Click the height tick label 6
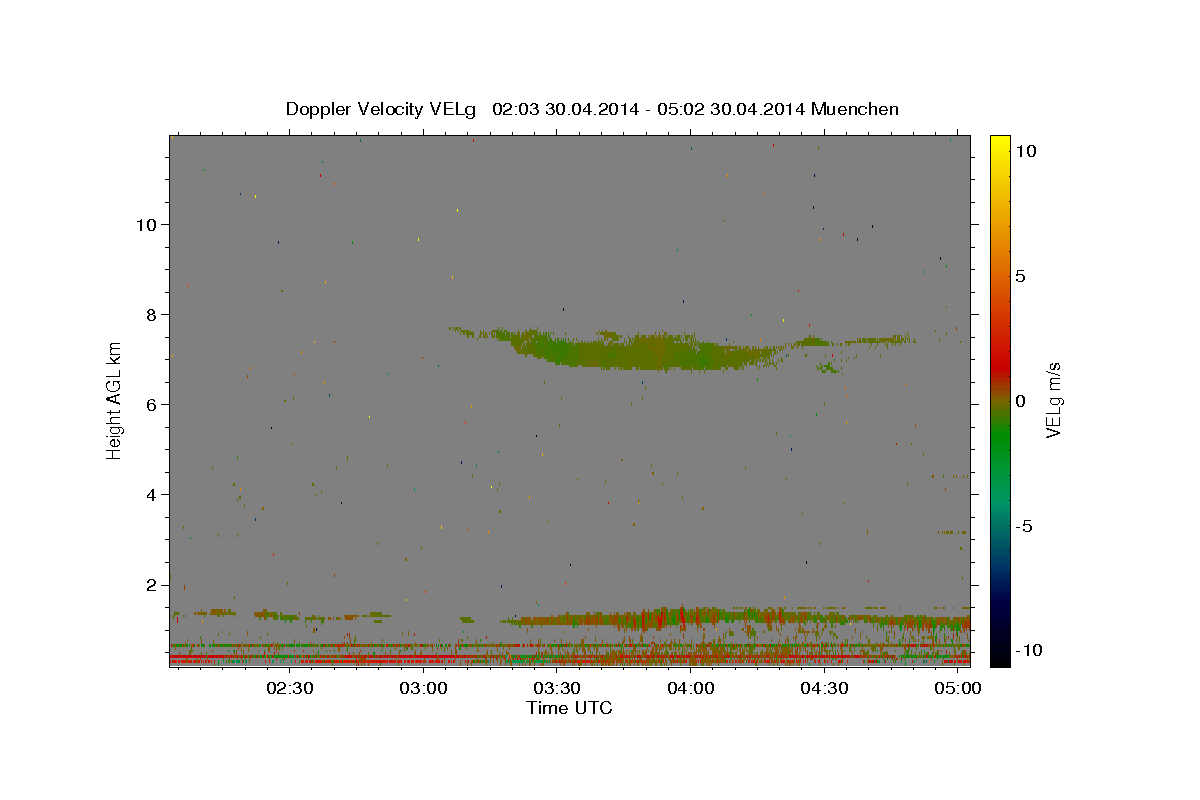The height and width of the screenshot is (800, 1200). click(152, 404)
